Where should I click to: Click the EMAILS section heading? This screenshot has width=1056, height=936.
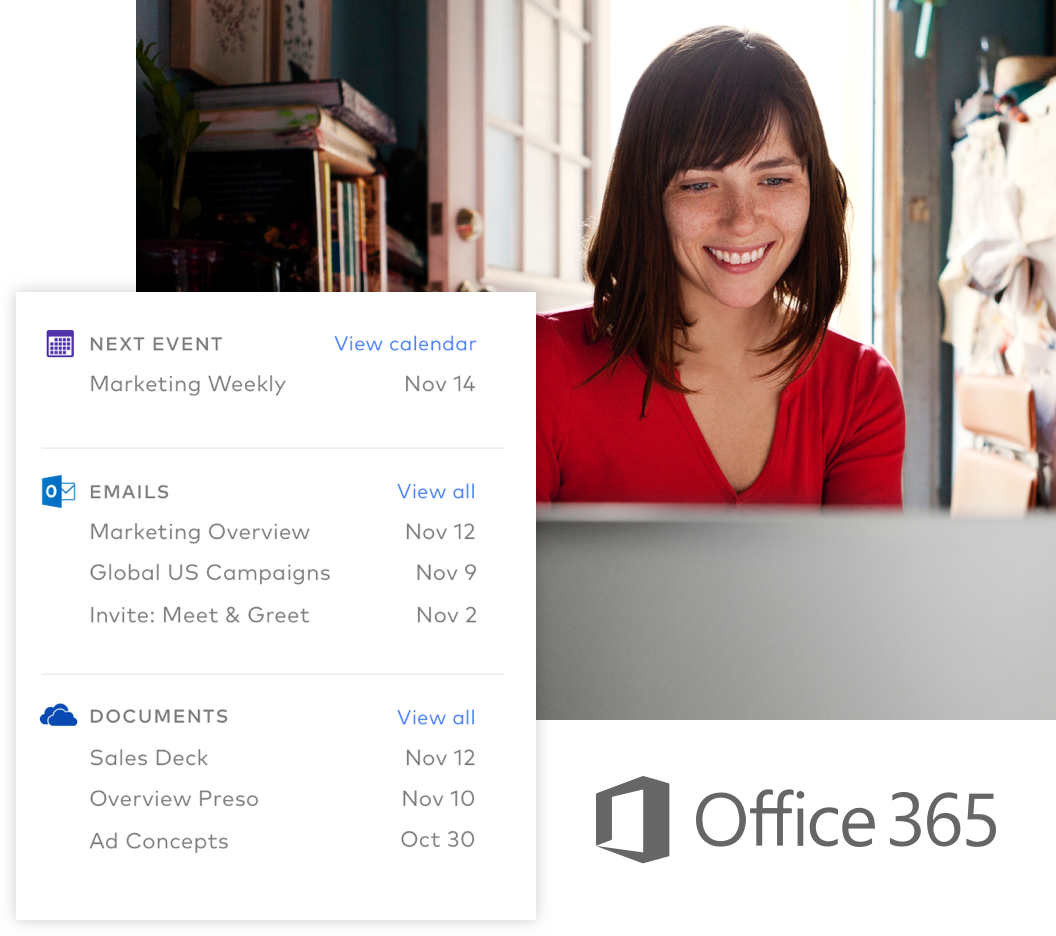[x=129, y=492]
